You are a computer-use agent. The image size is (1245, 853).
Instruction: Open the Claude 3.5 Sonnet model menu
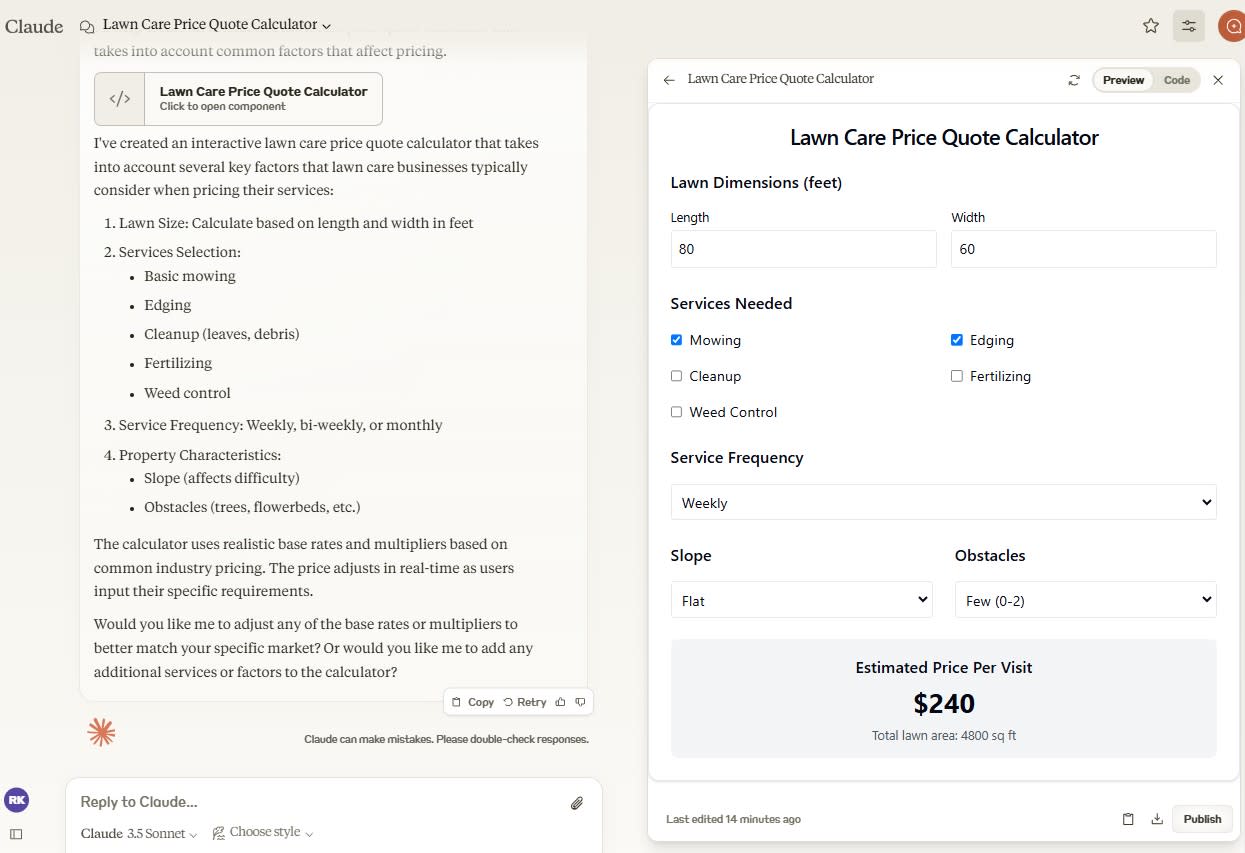point(139,833)
